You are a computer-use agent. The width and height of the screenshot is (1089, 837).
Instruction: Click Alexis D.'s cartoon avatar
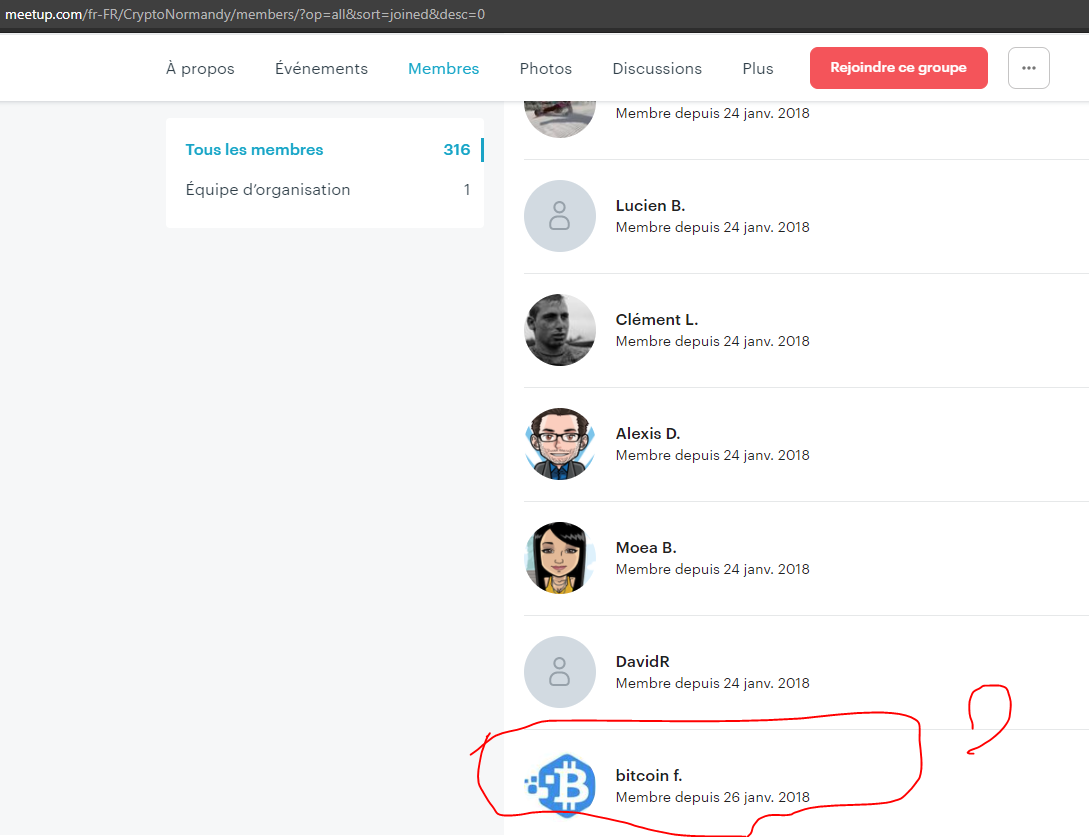[x=559, y=444]
